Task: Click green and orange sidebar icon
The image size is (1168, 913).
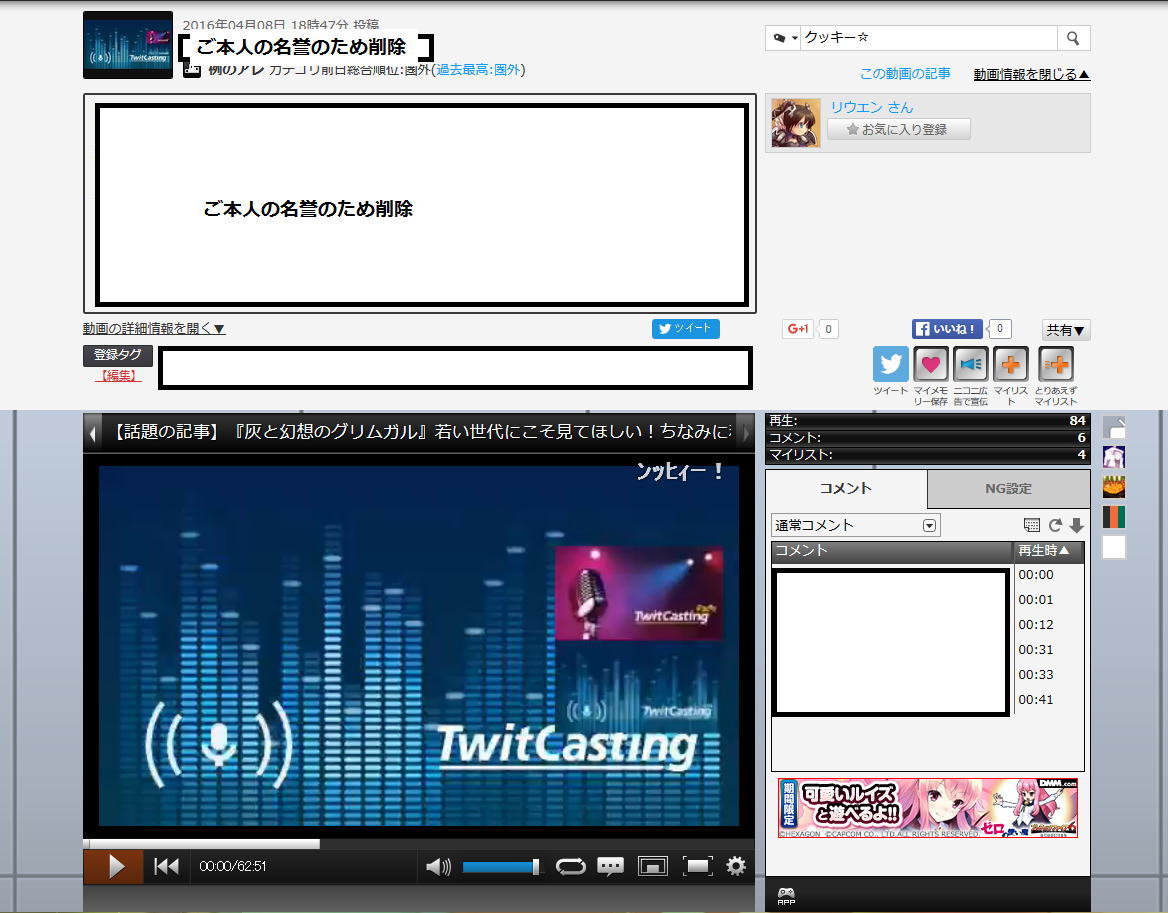Action: 1114,516
